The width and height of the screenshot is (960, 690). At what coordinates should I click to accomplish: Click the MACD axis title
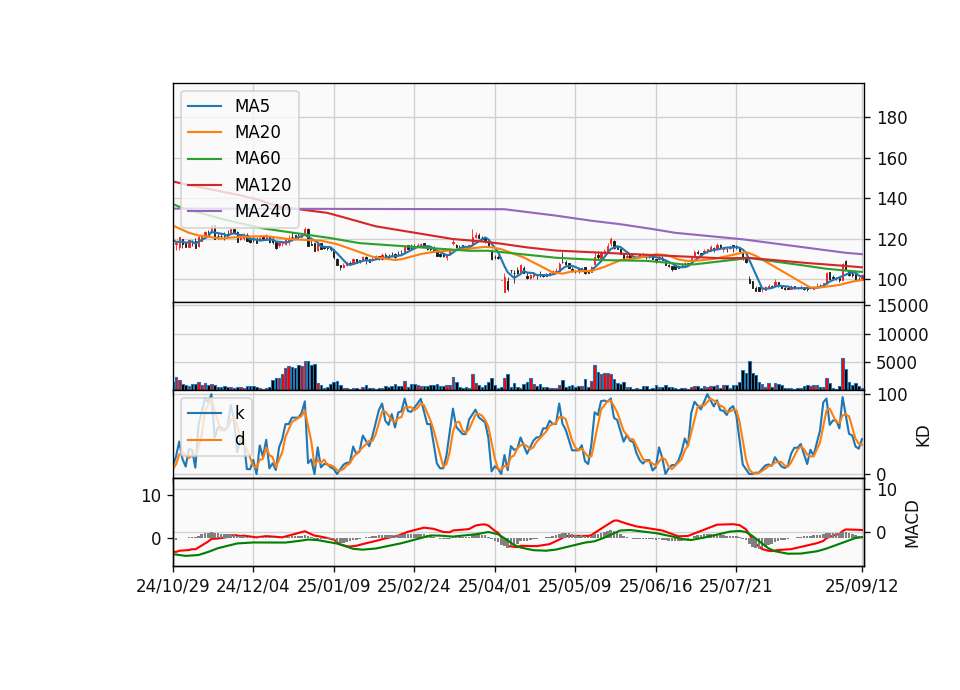(x=912, y=525)
